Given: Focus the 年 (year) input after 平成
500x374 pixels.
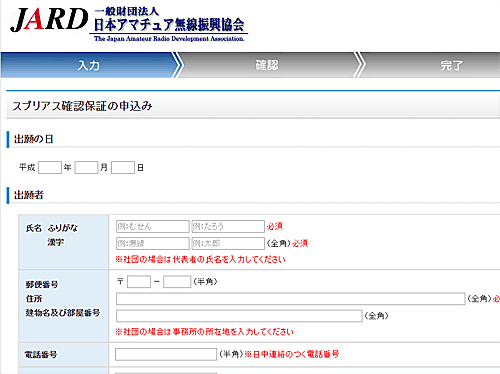Looking at the screenshot, I should [x=50, y=168].
